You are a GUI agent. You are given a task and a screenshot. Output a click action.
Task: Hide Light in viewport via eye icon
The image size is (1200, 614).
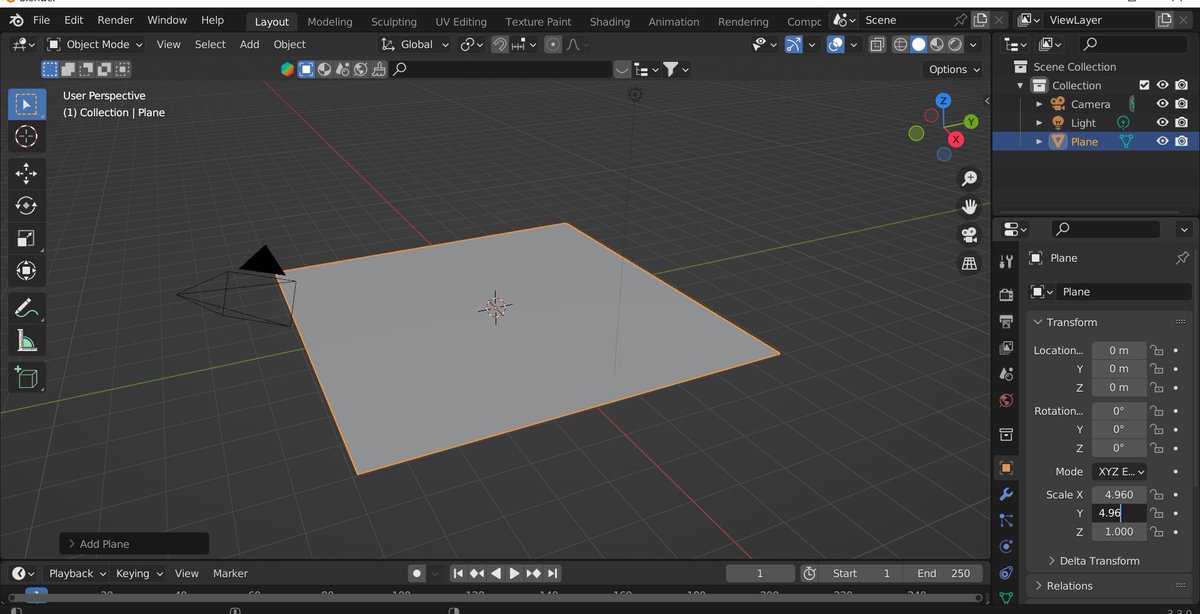[1163, 123]
